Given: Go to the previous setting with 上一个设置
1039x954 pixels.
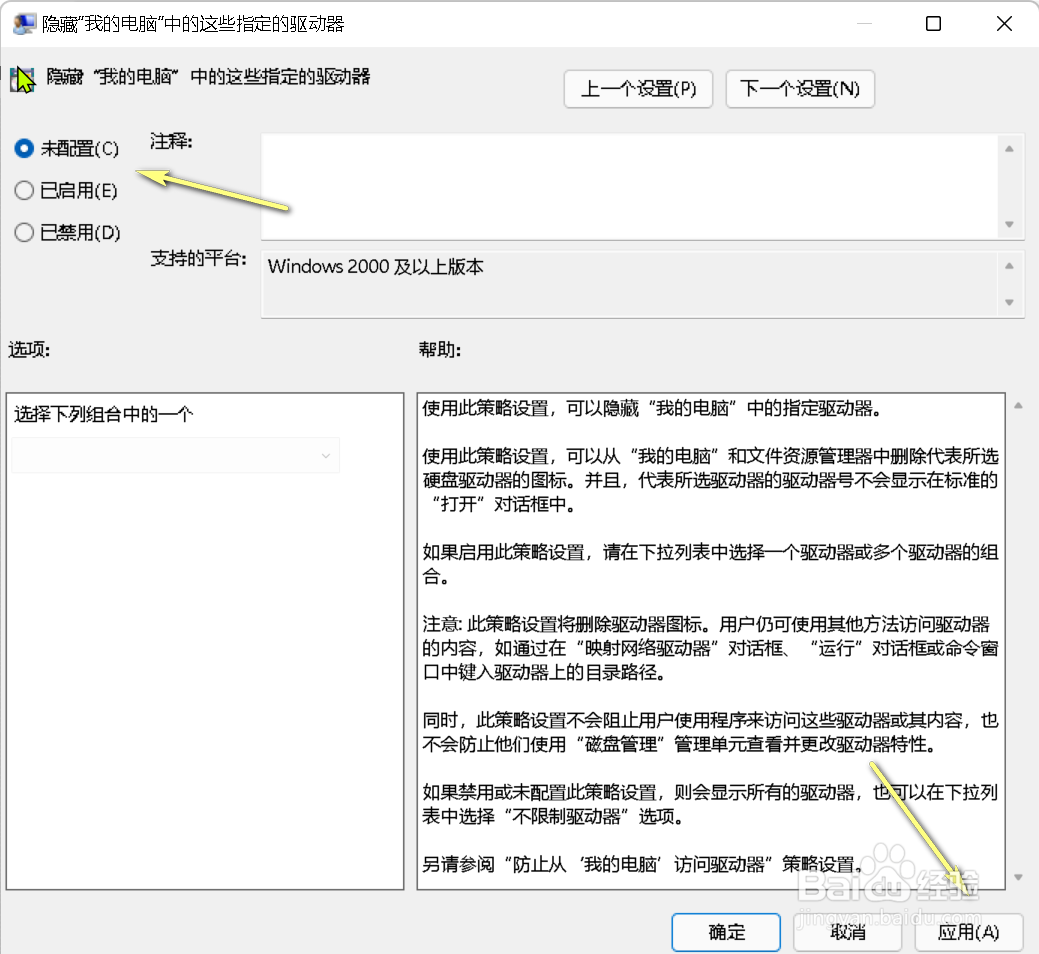Looking at the screenshot, I should point(638,89).
